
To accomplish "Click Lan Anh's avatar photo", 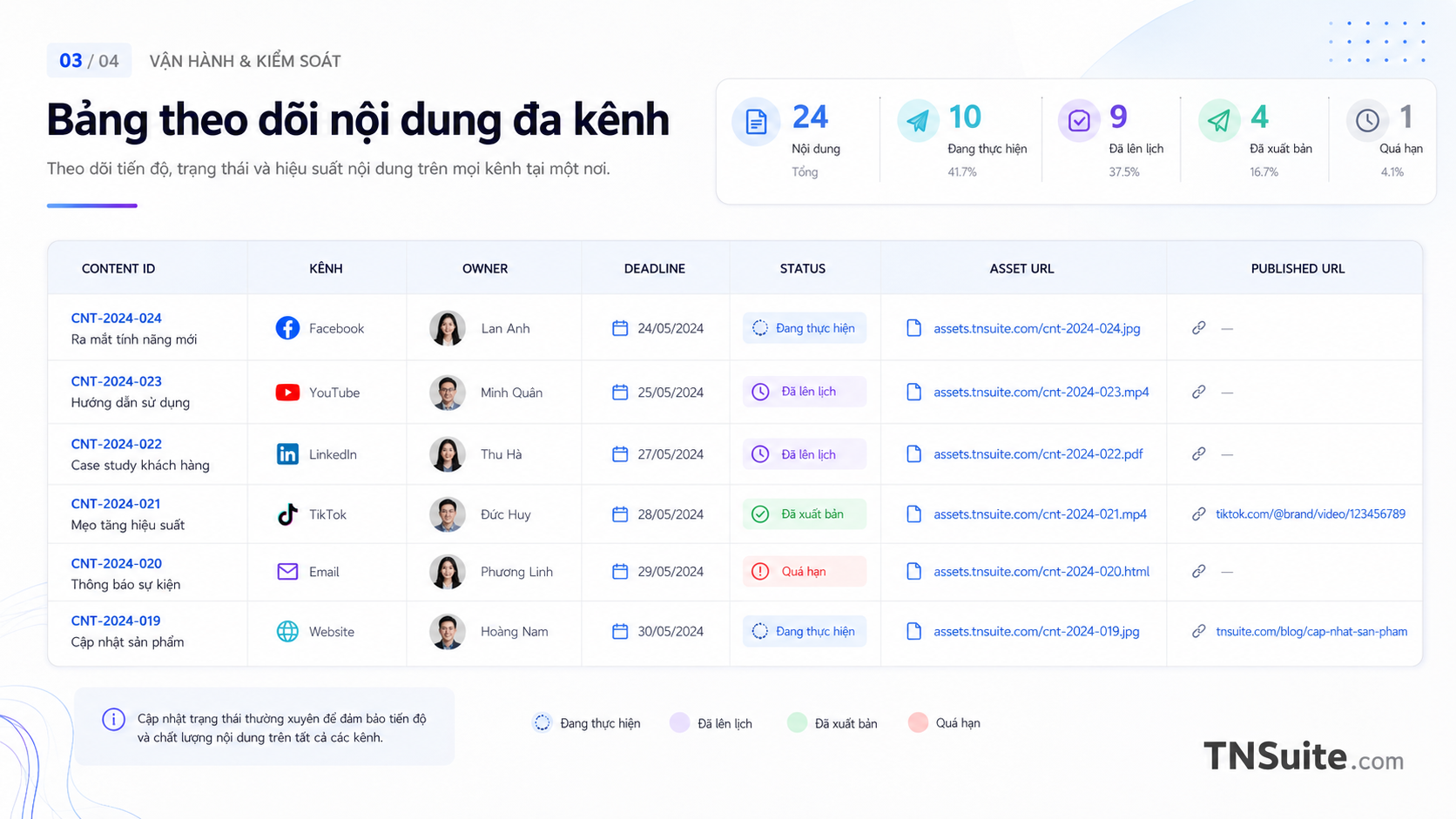I will (x=448, y=328).
